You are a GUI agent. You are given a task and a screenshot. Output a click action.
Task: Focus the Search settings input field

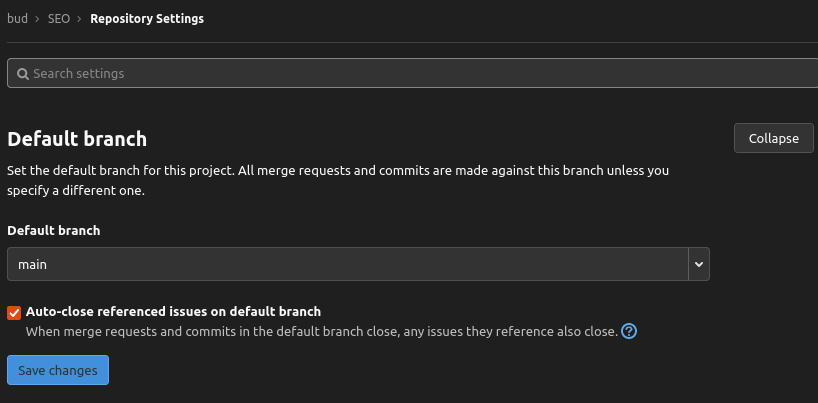[x=412, y=73]
